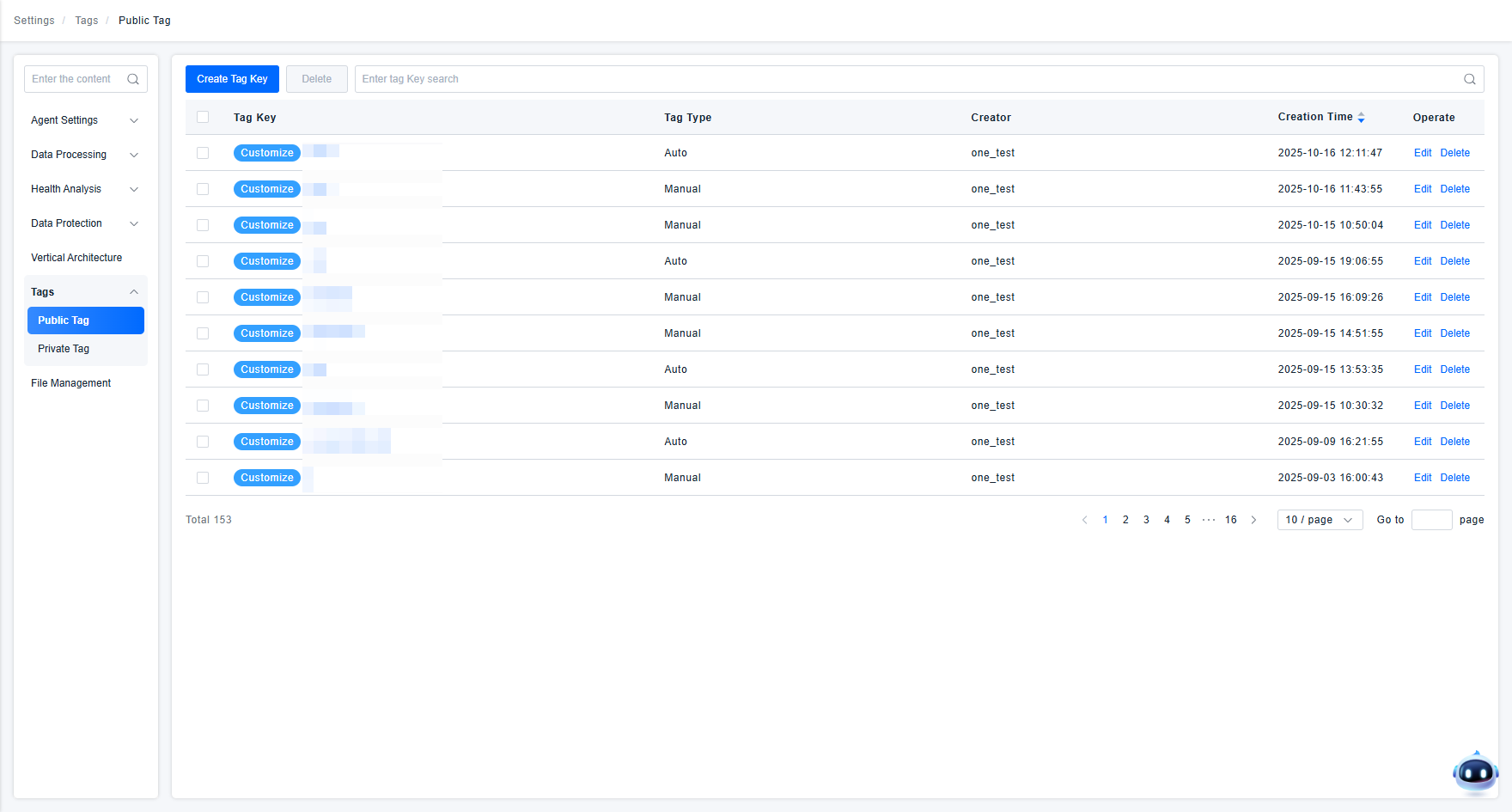This screenshot has width=1512, height=812.
Task: Toggle the select-all checkbox in table header
Action: pos(203,118)
